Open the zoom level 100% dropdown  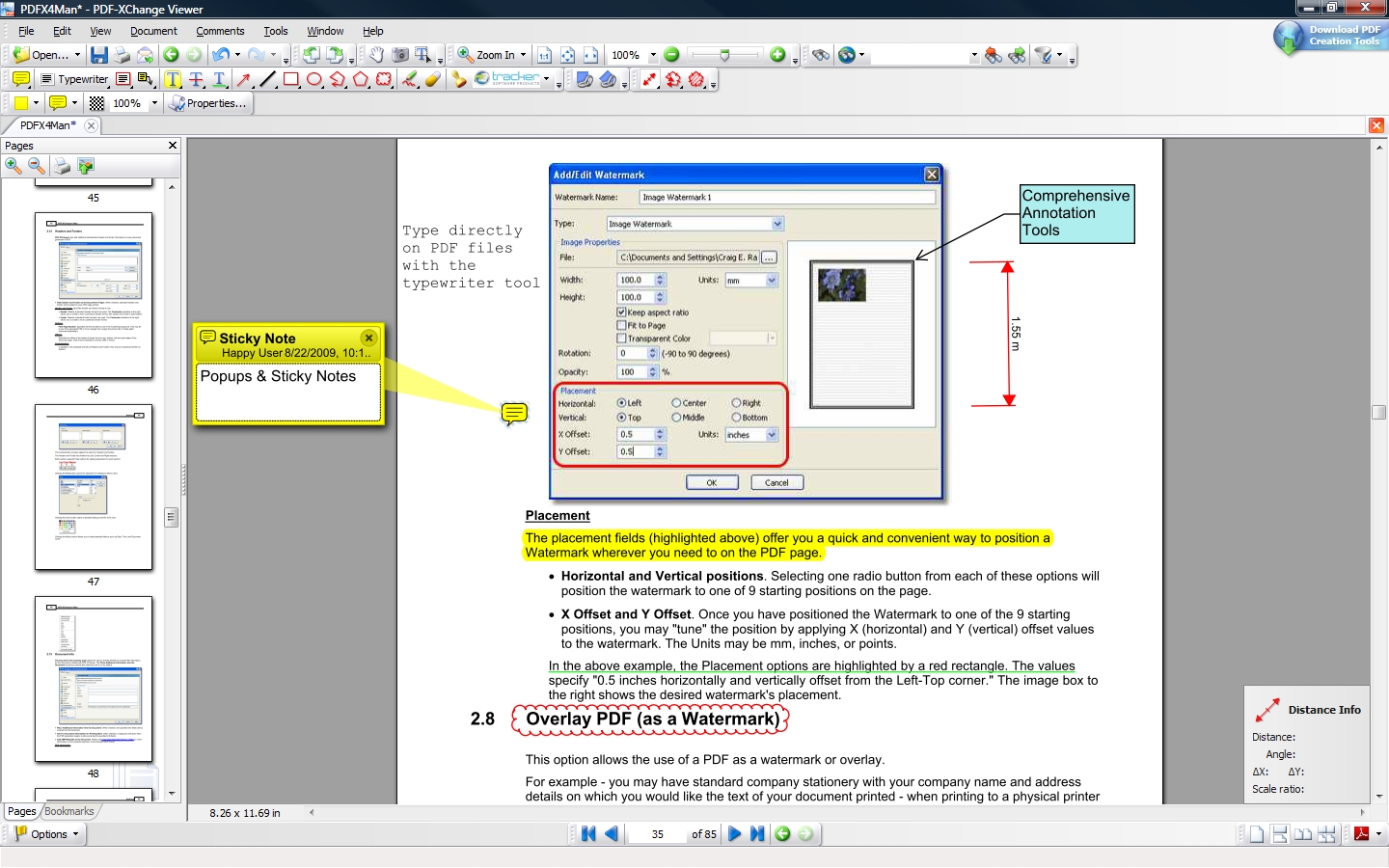click(652, 55)
